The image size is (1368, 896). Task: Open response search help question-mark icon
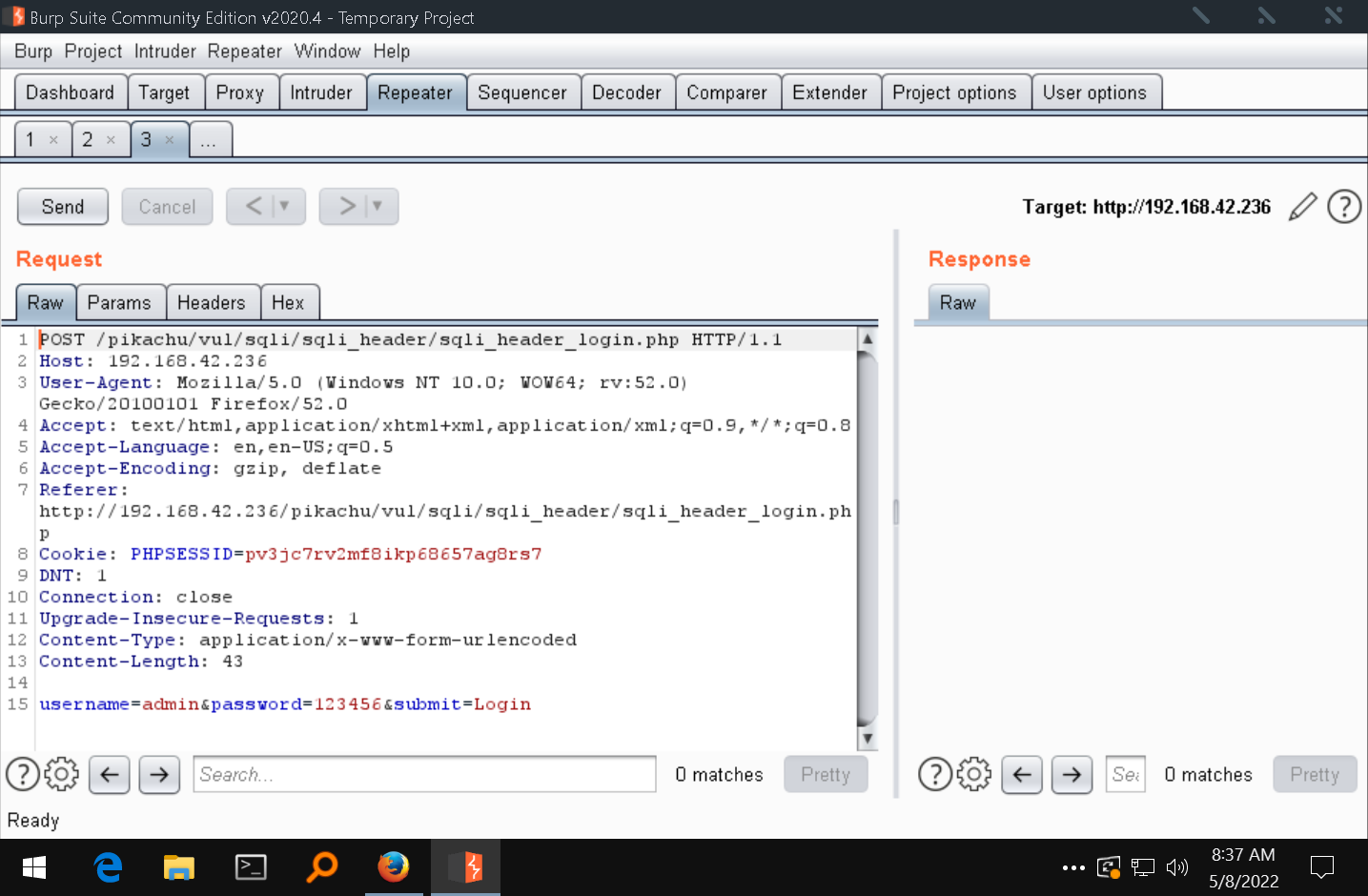(x=935, y=774)
